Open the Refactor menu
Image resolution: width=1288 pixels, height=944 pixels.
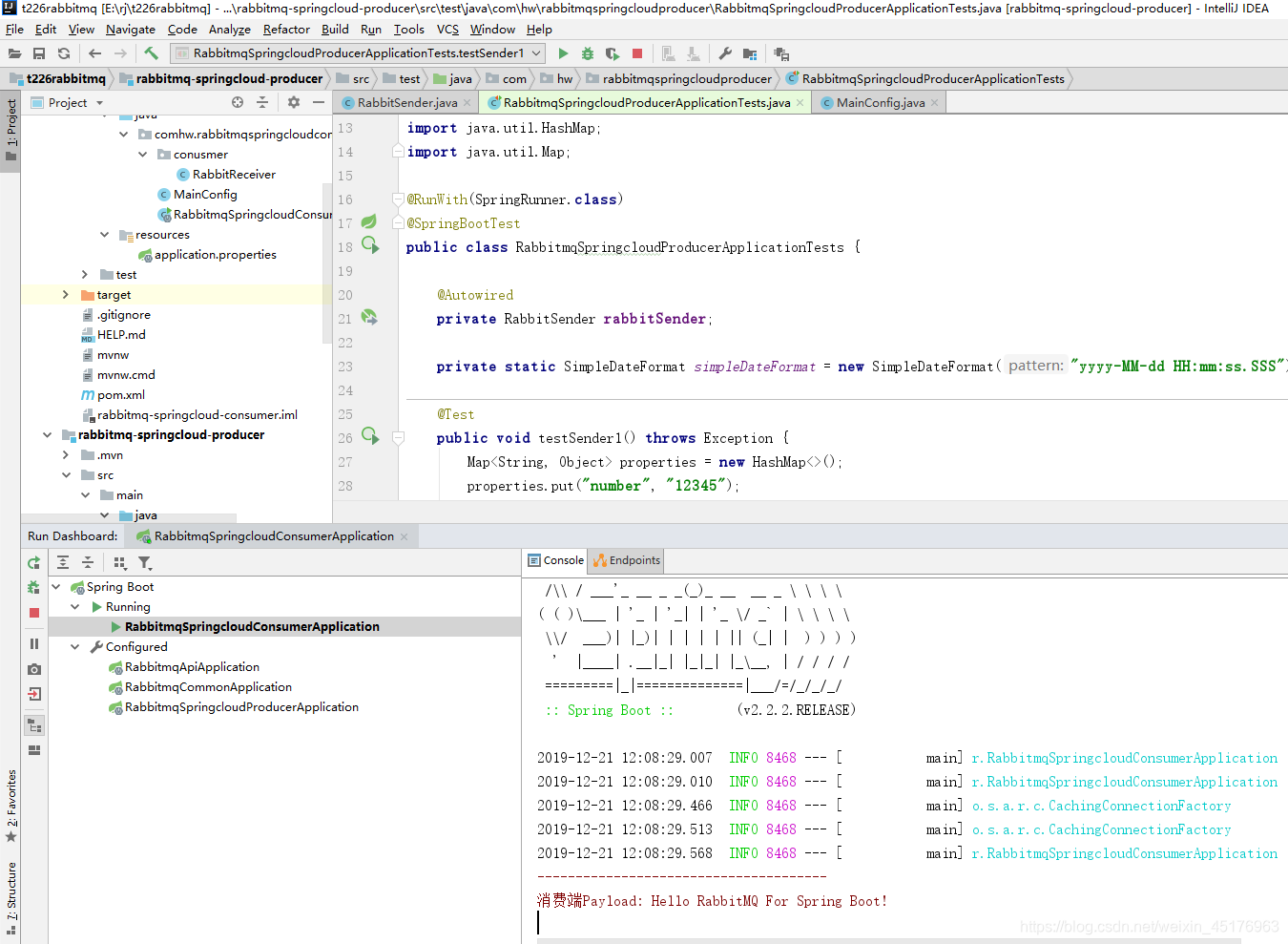(x=286, y=30)
